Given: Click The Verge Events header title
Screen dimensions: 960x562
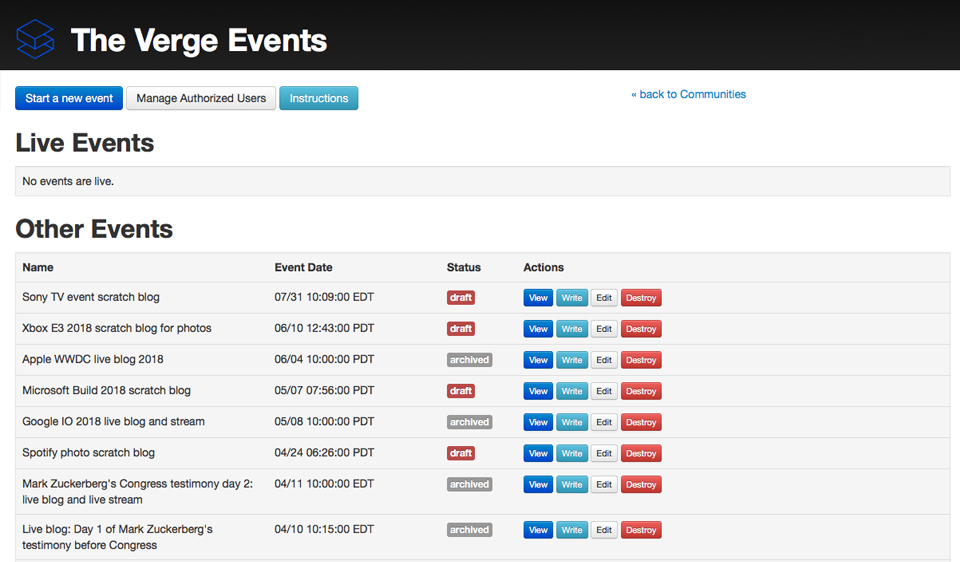Looking at the screenshot, I should [199, 40].
